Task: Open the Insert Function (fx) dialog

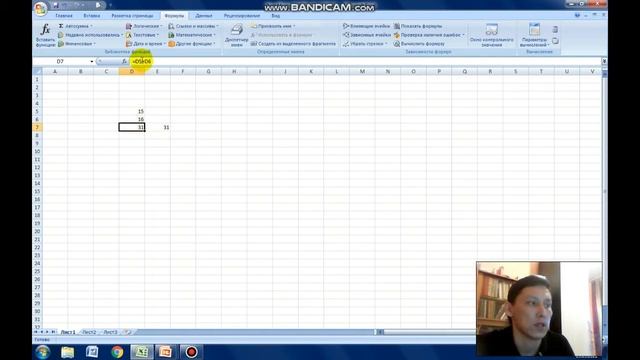Action: (x=45, y=35)
